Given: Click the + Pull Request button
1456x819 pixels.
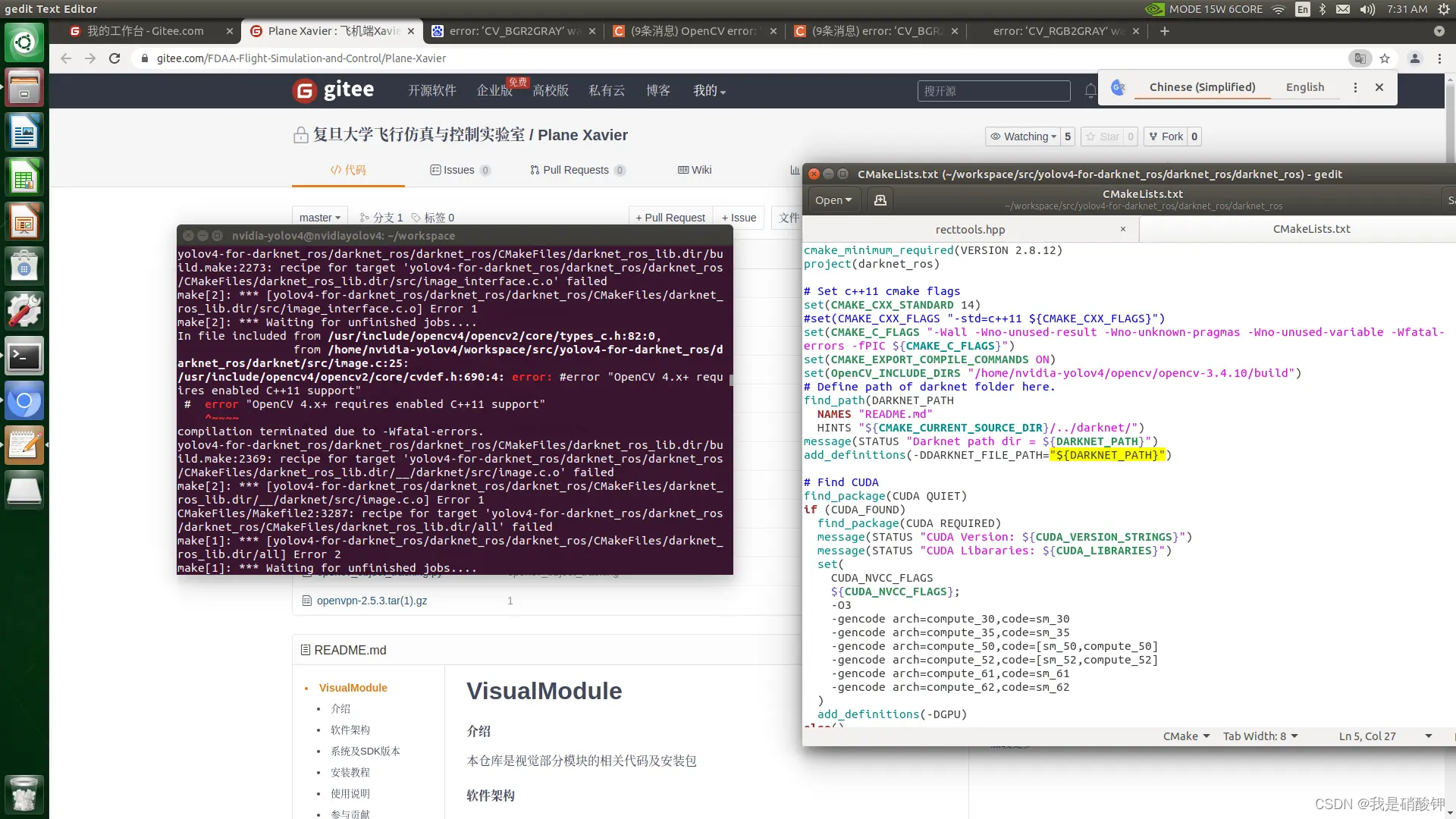Looking at the screenshot, I should [670, 218].
